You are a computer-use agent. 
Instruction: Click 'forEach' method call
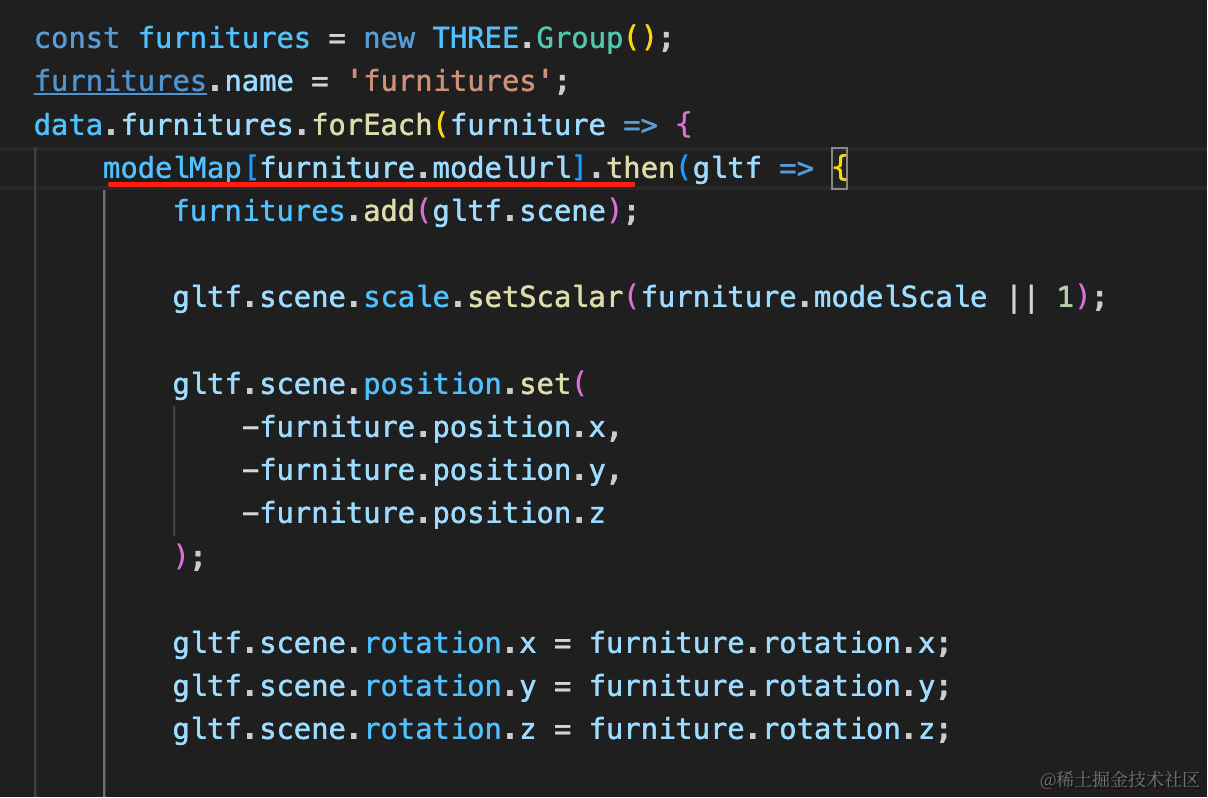click(x=371, y=125)
